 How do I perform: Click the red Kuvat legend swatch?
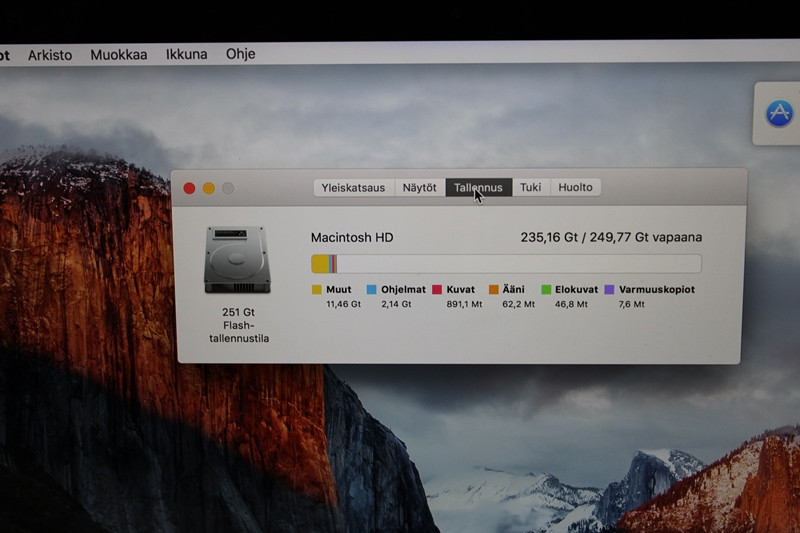437,290
